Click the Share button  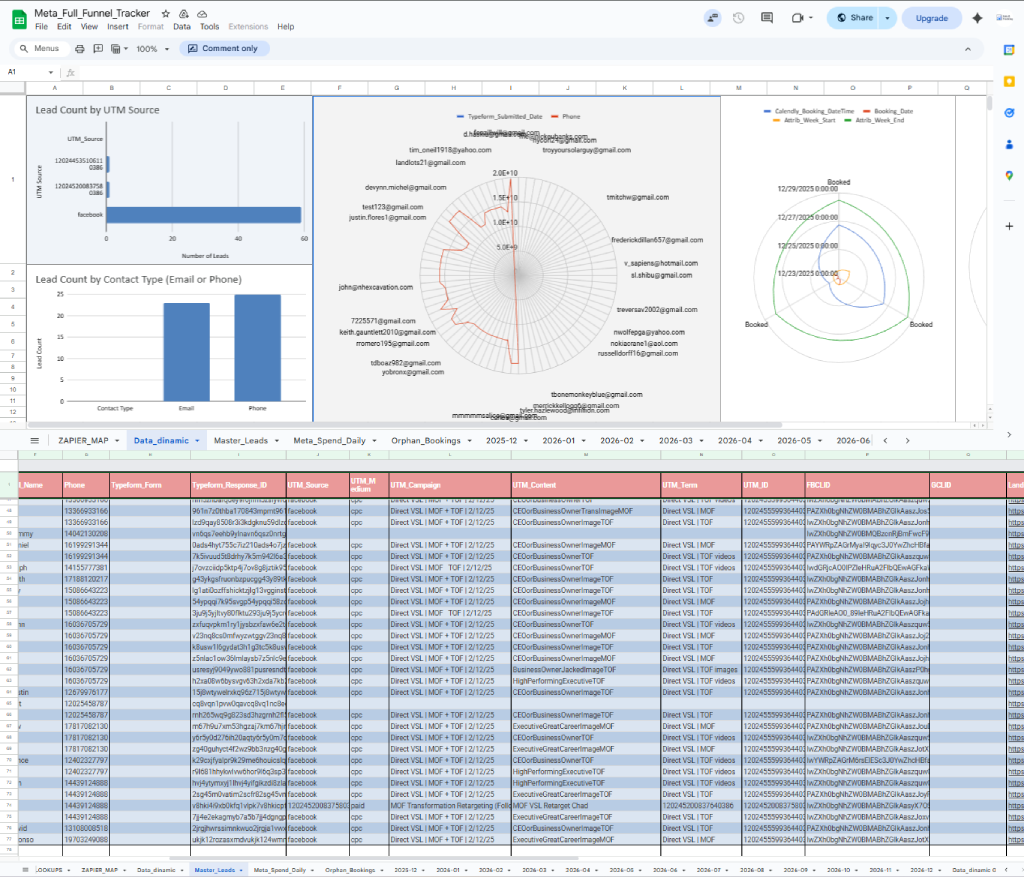point(858,18)
